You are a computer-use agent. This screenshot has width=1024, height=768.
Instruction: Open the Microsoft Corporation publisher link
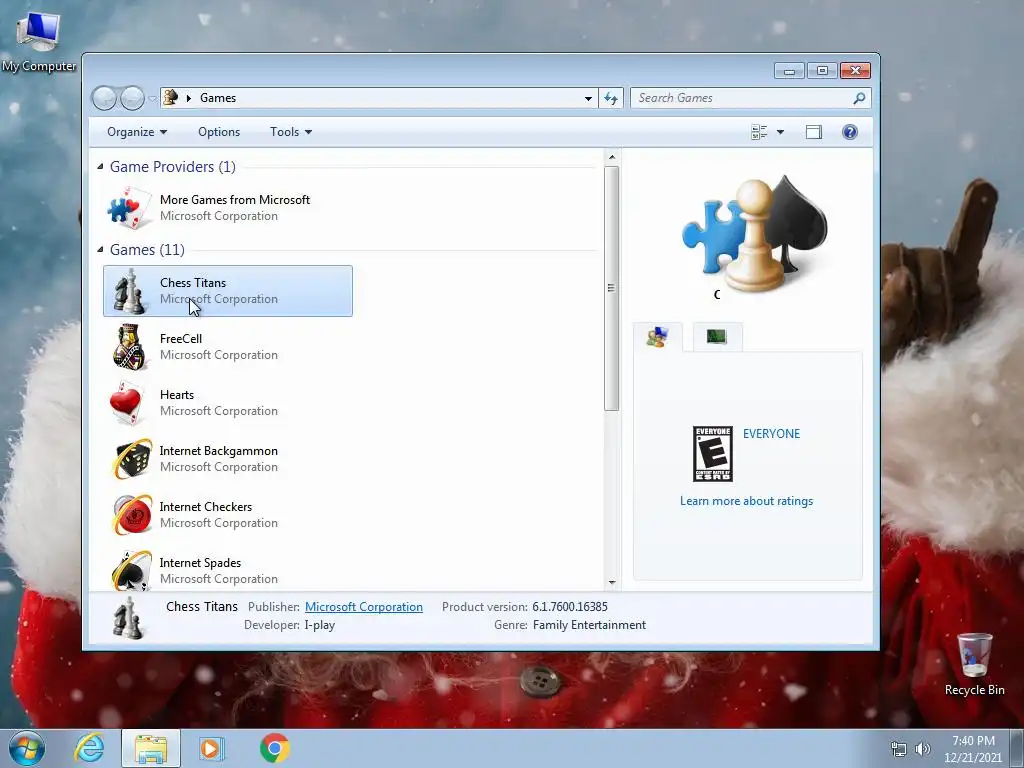coord(364,607)
